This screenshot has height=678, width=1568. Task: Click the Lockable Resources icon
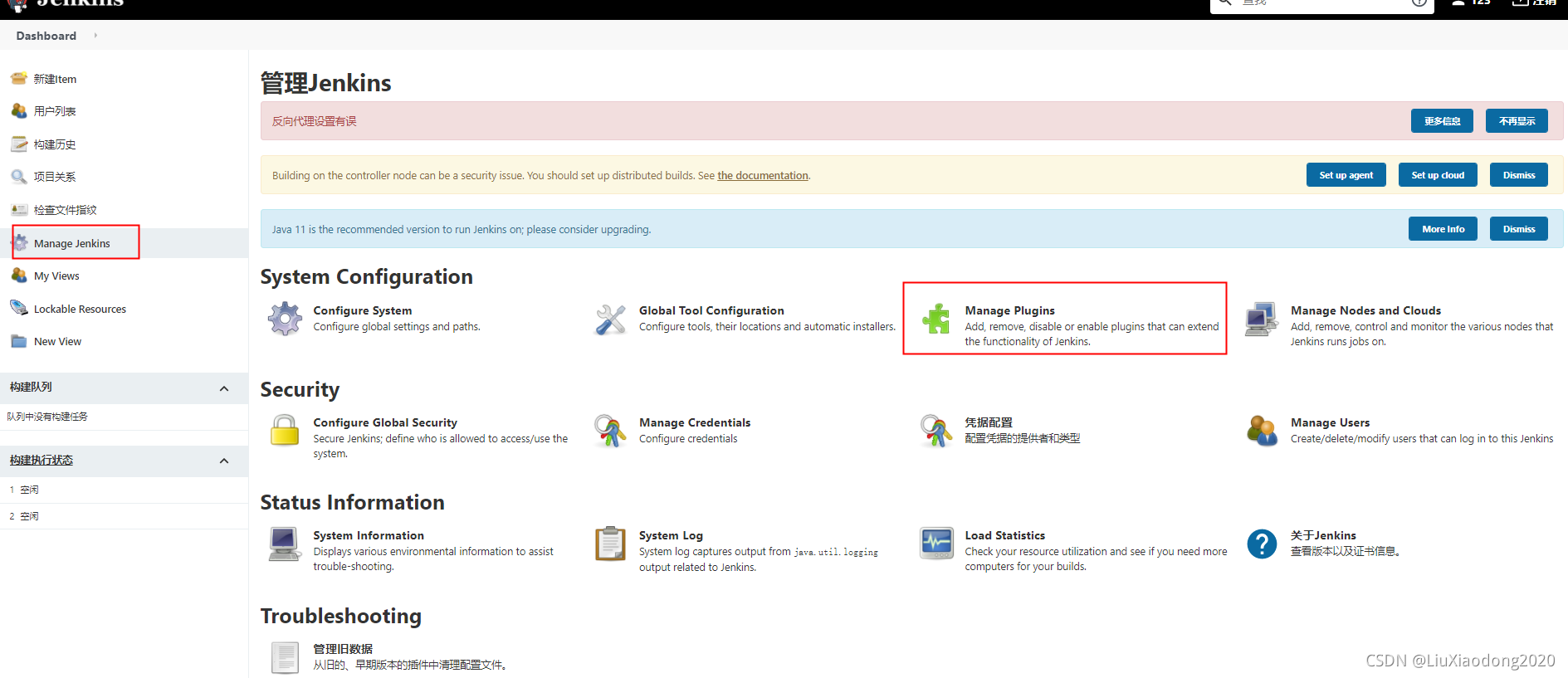coord(19,308)
